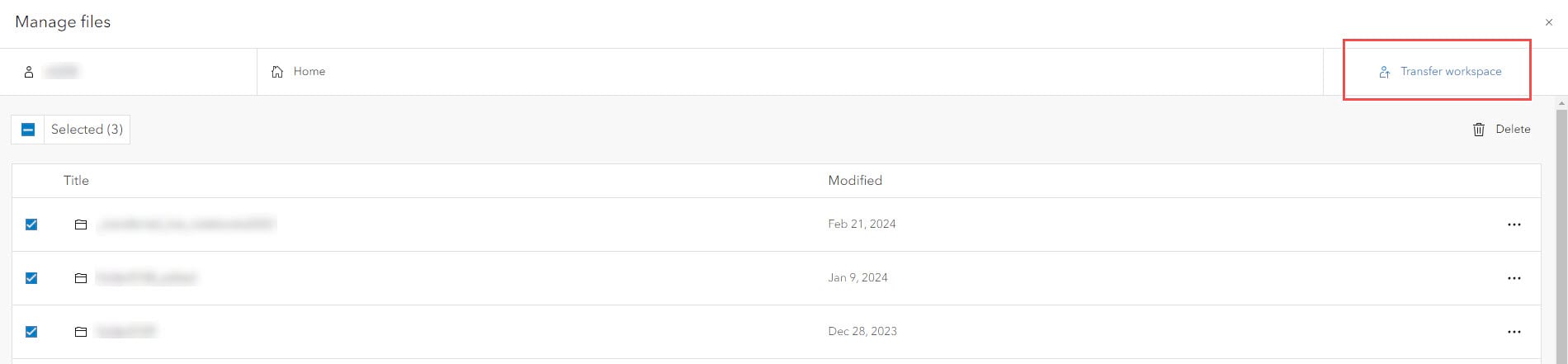The width and height of the screenshot is (1568, 364).
Task: Click folder icon in Dec 28, 2023 row
Action: point(81,332)
